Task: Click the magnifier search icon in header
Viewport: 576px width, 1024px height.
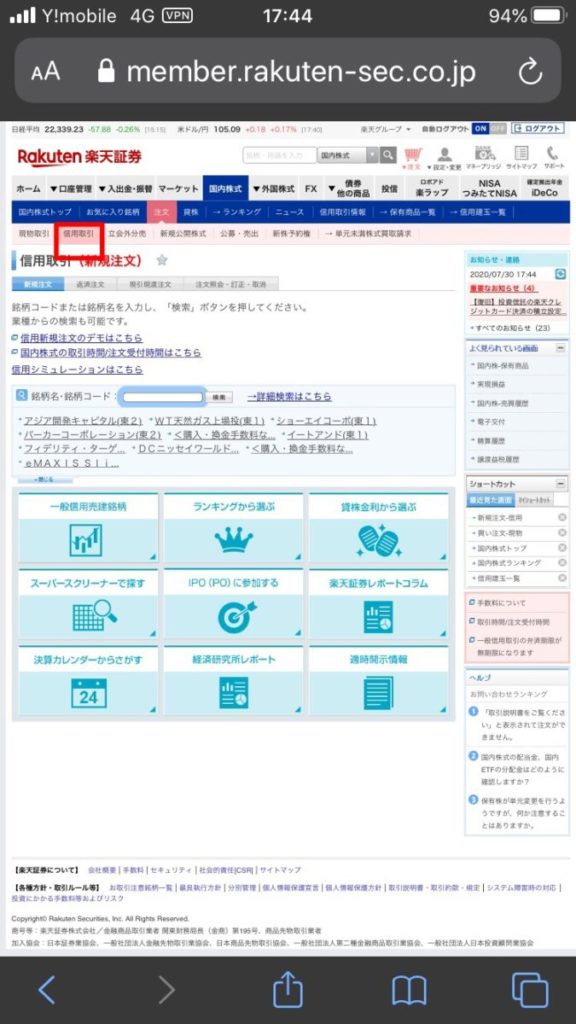Action: [x=389, y=155]
